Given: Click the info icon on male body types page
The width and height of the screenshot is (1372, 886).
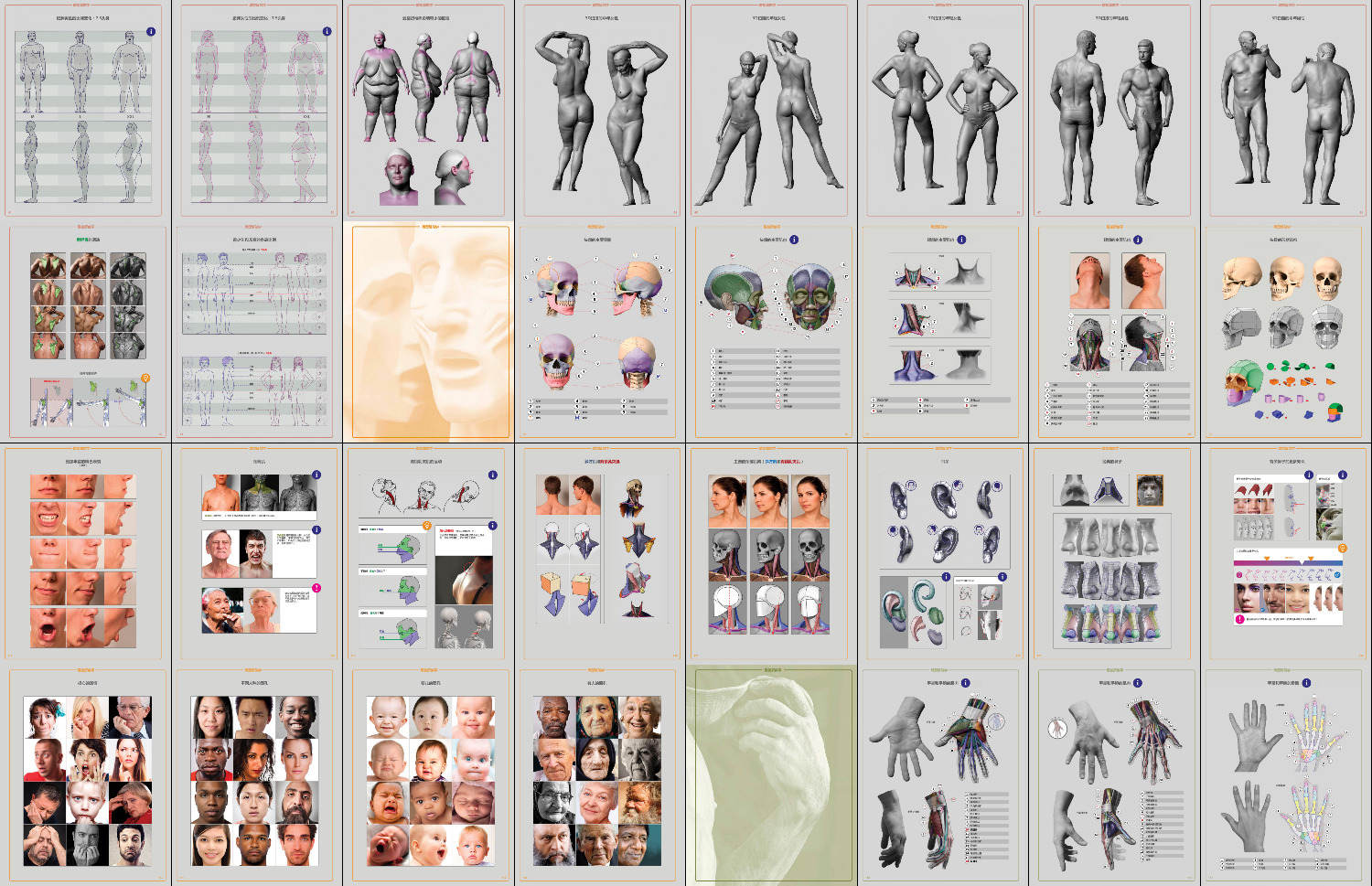Looking at the screenshot, I should 151,32.
